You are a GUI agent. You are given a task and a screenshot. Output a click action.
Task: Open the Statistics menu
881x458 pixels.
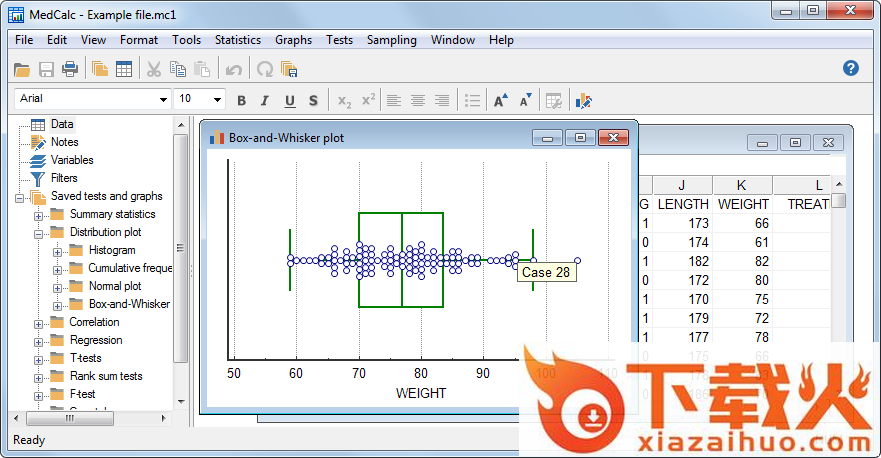(237, 40)
